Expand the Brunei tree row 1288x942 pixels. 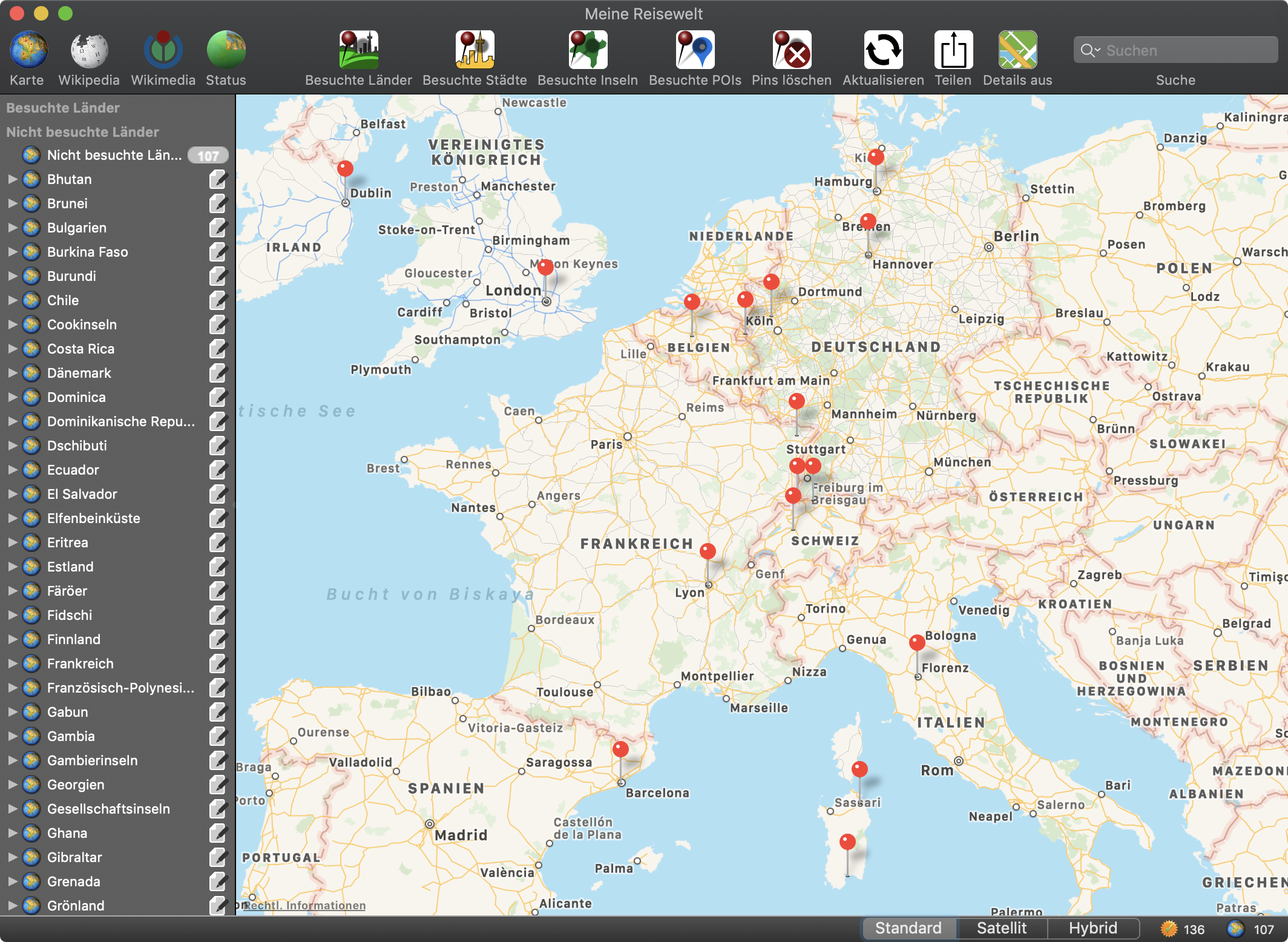(x=13, y=203)
